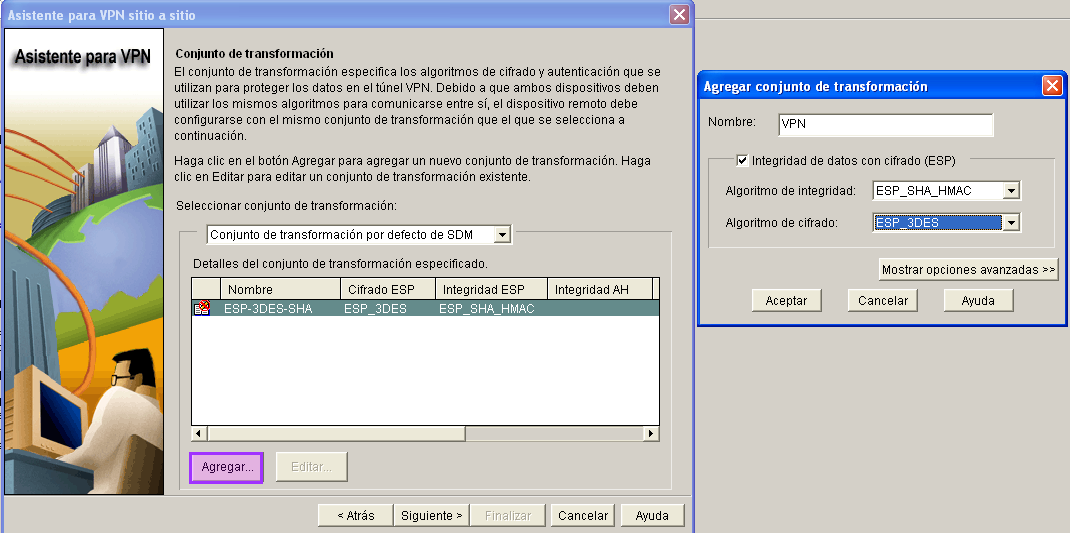The width and height of the screenshot is (1070, 533).
Task: Open the Algoritmo de integridad dropdown
Action: (1011, 191)
